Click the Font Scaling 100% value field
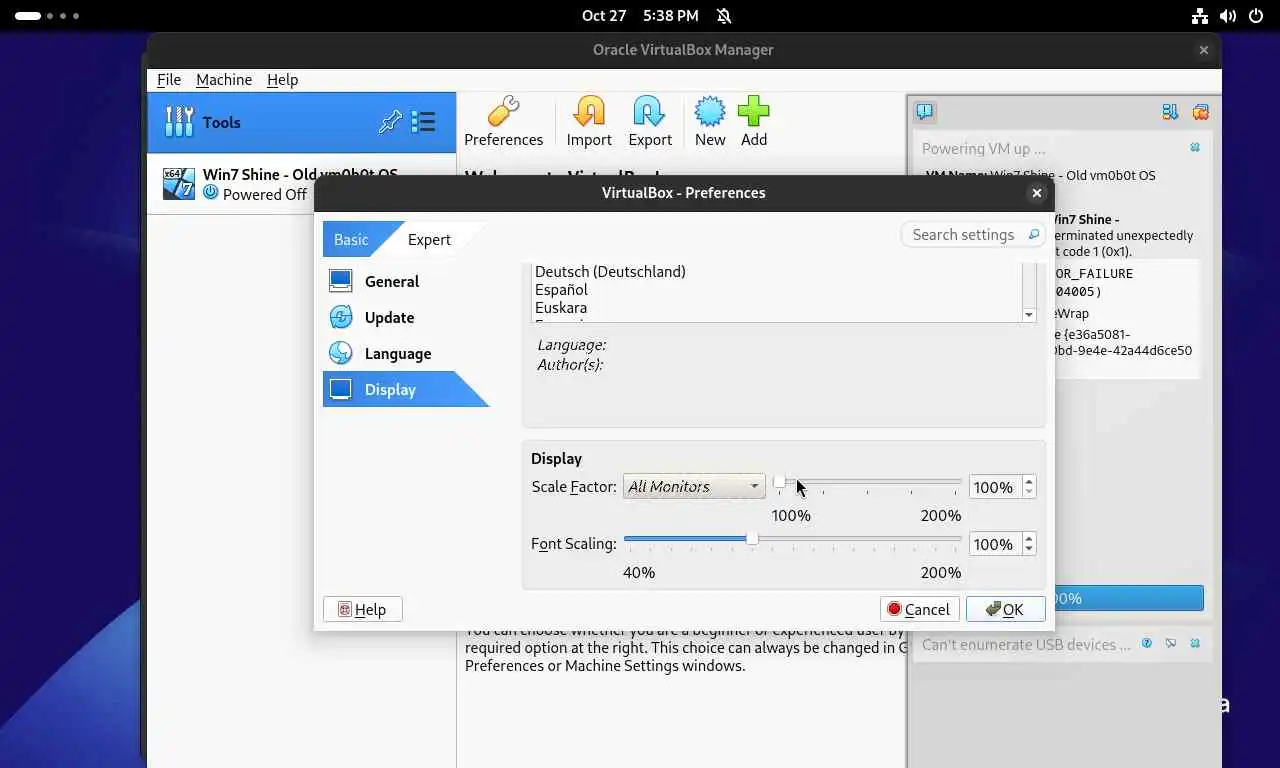 995,544
